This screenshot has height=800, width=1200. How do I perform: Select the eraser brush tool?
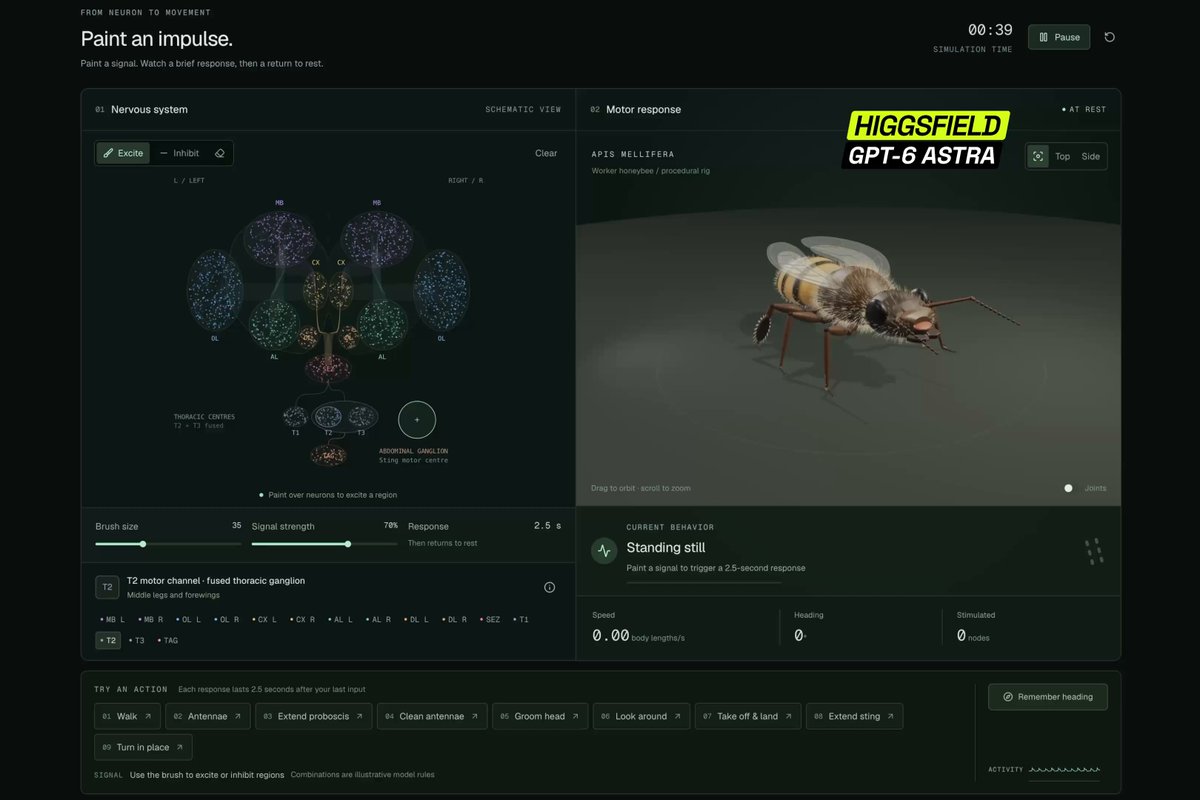220,153
